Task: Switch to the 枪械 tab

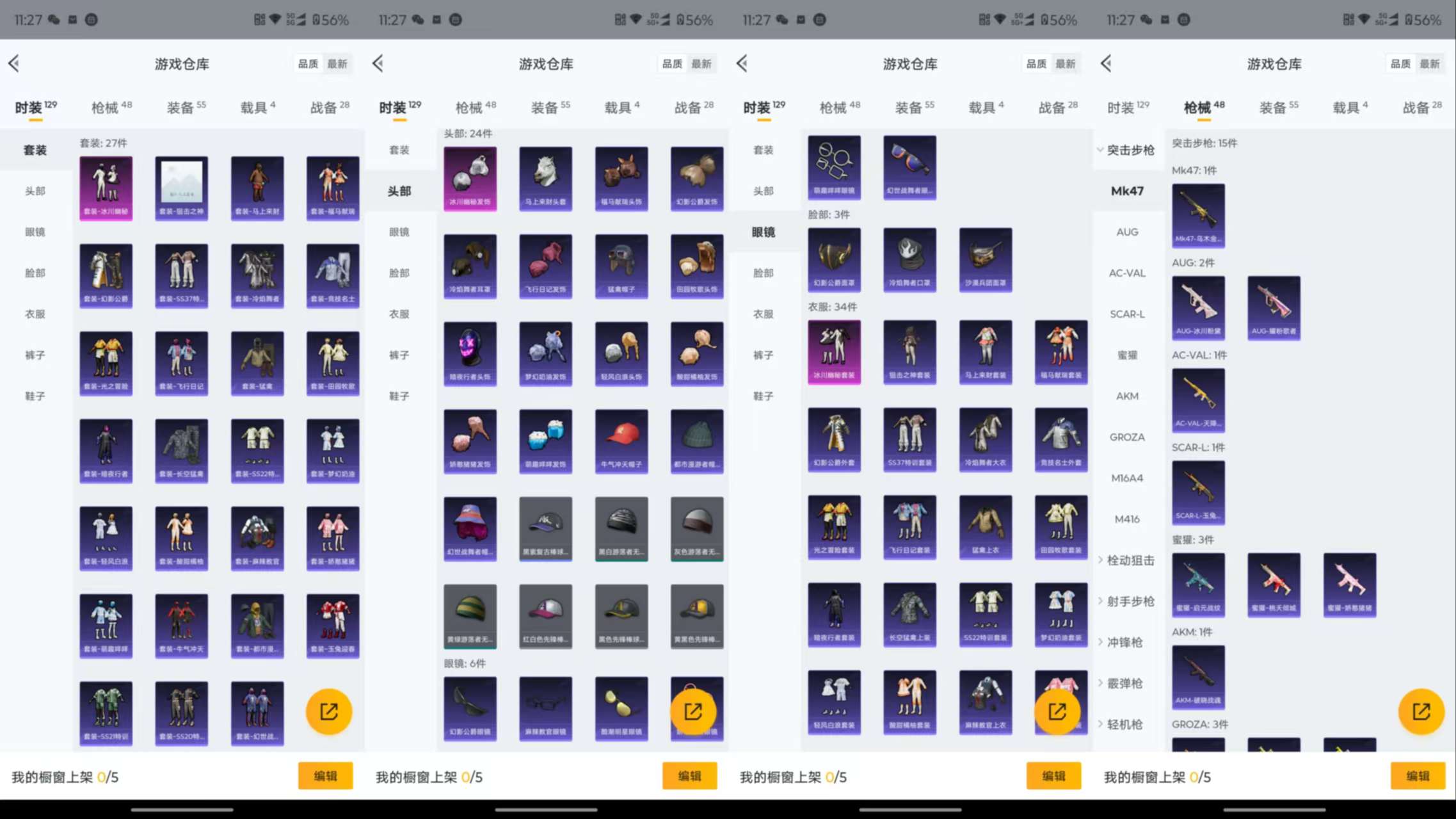Action: coord(106,107)
